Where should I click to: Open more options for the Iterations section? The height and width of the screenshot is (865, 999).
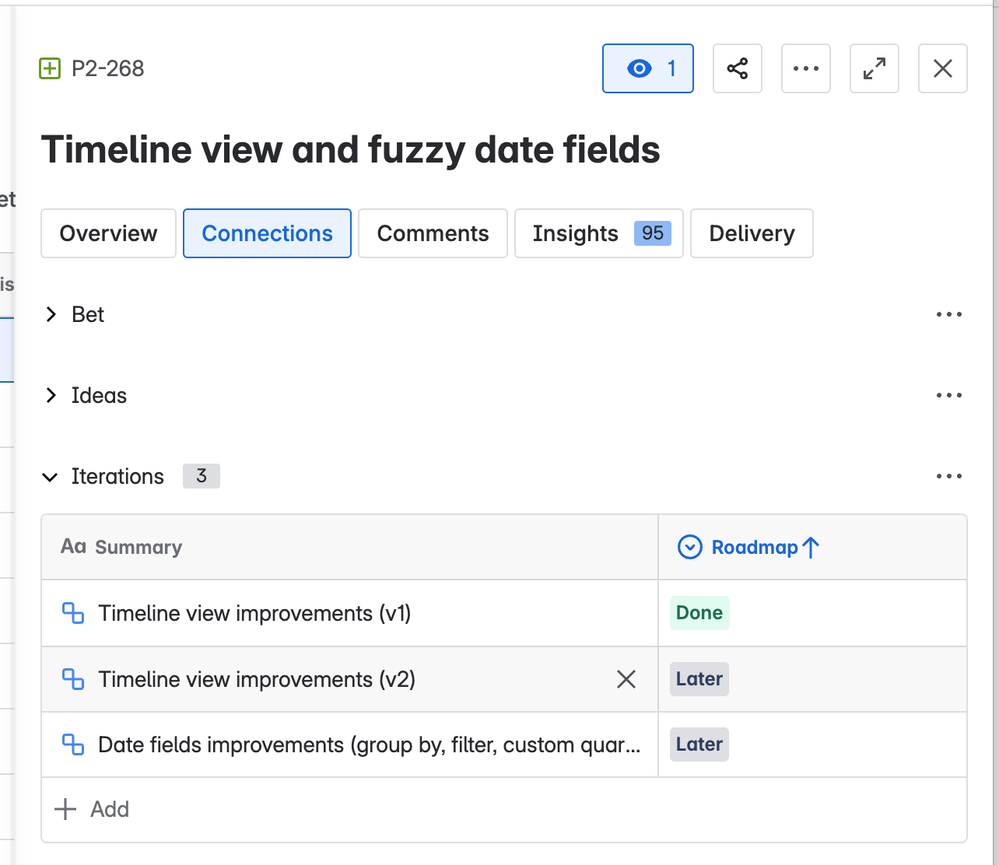pos(948,477)
